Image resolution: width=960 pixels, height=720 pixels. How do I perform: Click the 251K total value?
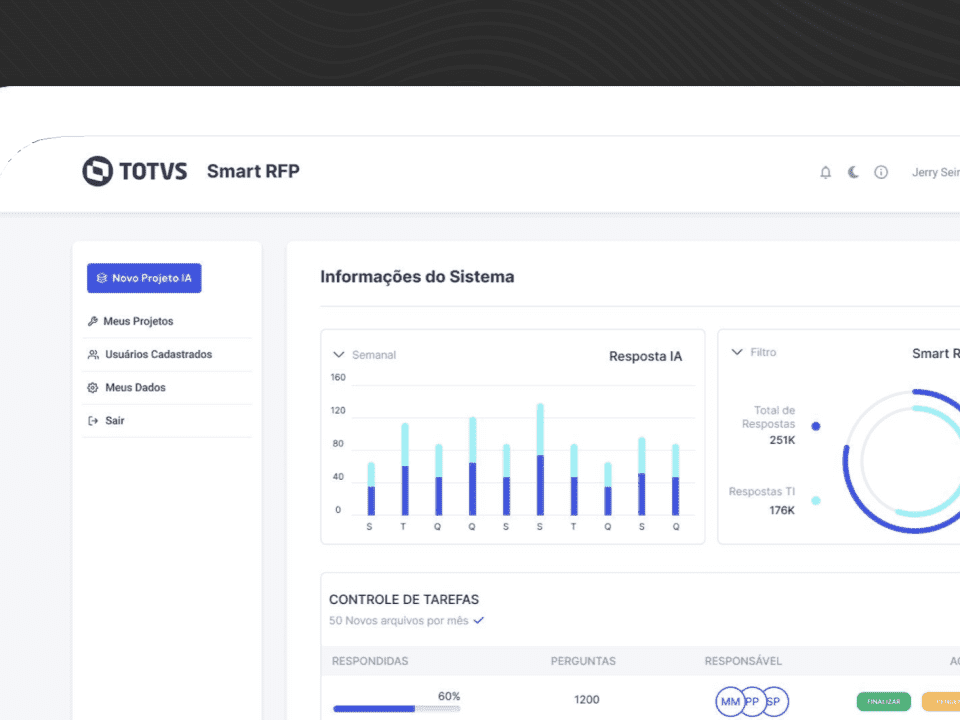click(x=782, y=440)
